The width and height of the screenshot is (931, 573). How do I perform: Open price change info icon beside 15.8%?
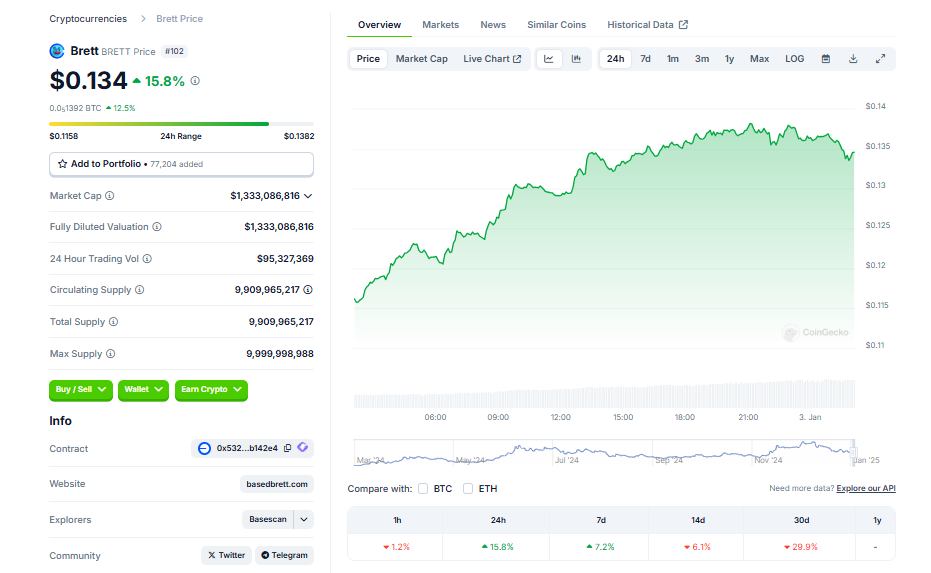click(195, 81)
